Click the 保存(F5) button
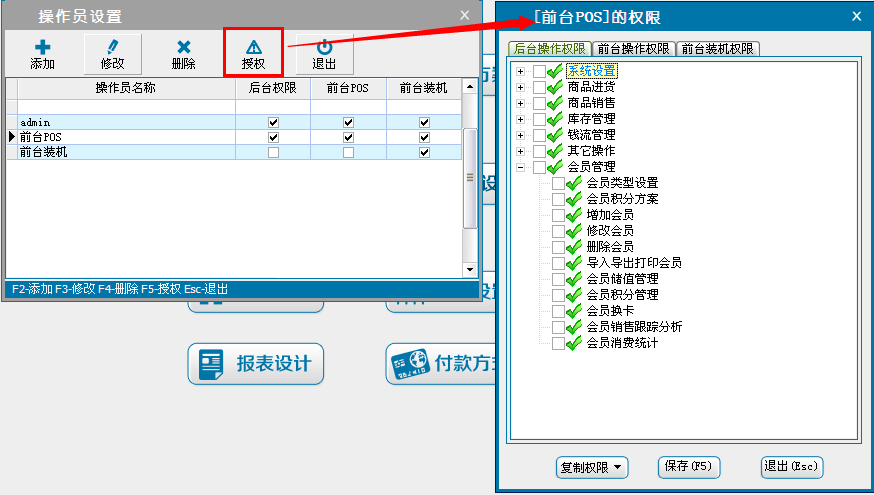This screenshot has width=874, height=495. click(x=689, y=466)
